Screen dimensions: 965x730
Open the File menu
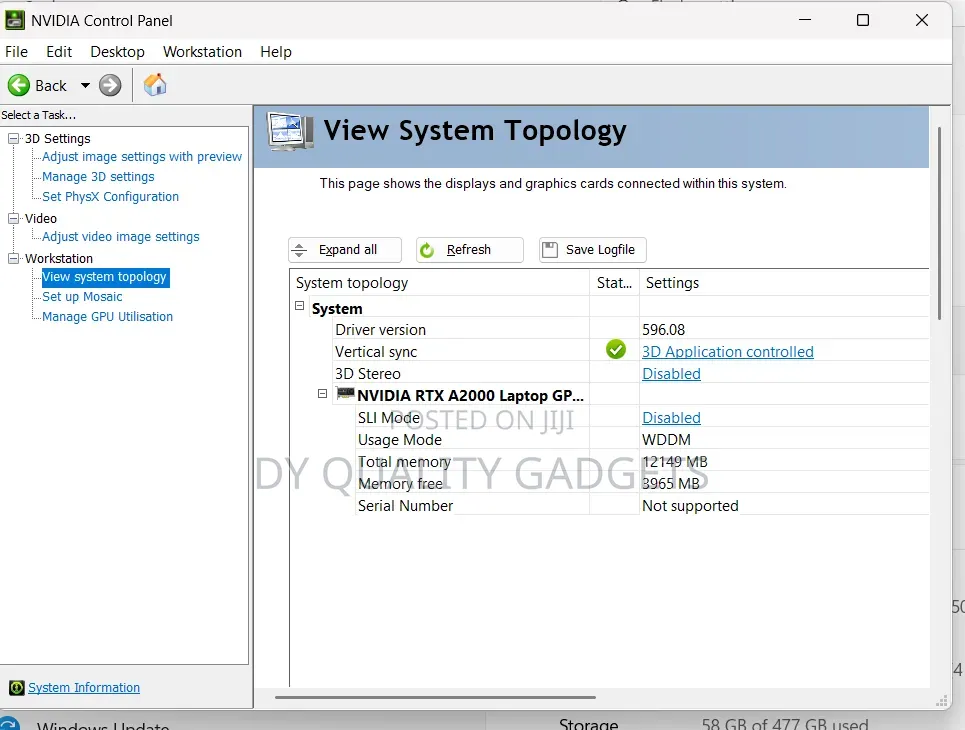pyautogui.click(x=17, y=52)
